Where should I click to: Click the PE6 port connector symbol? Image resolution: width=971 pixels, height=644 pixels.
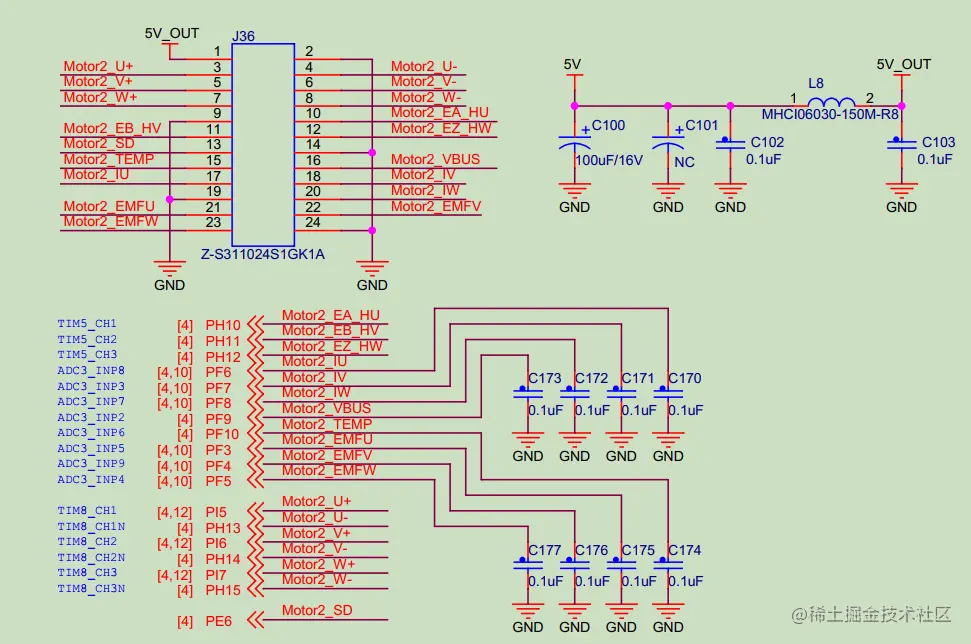click(x=255, y=620)
